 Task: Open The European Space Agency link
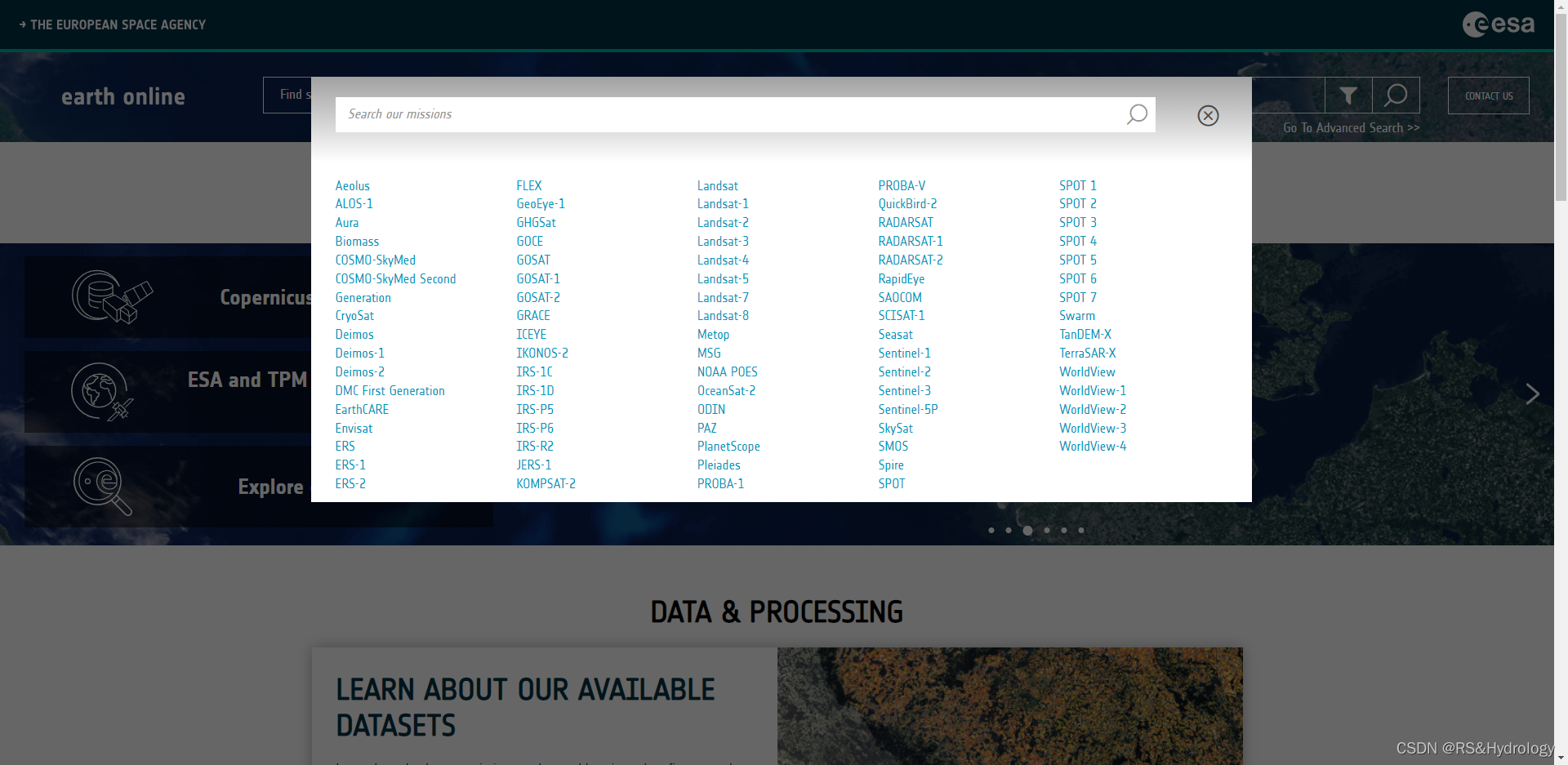click(x=113, y=24)
